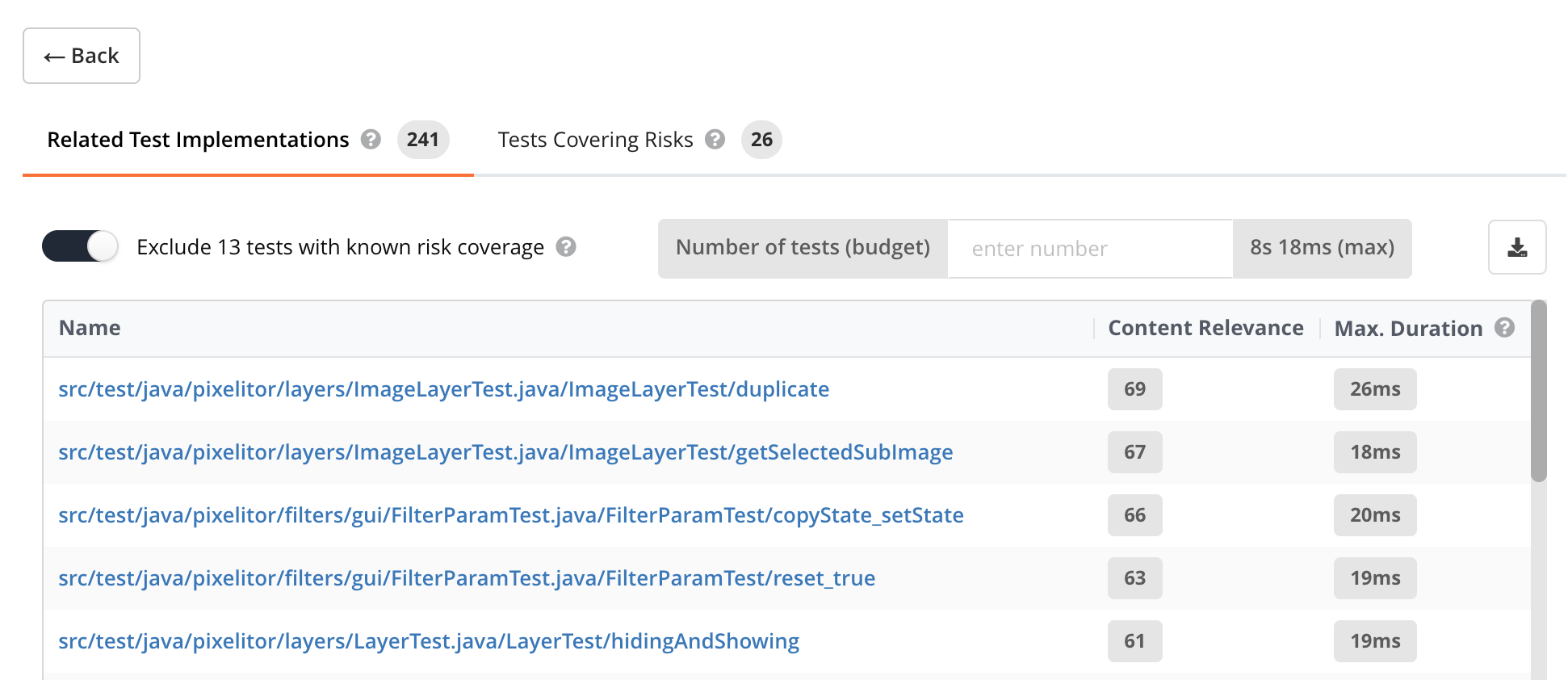The image size is (1568, 680).
Task: Click the 26ms duration in duplicate row
Action: [1375, 389]
